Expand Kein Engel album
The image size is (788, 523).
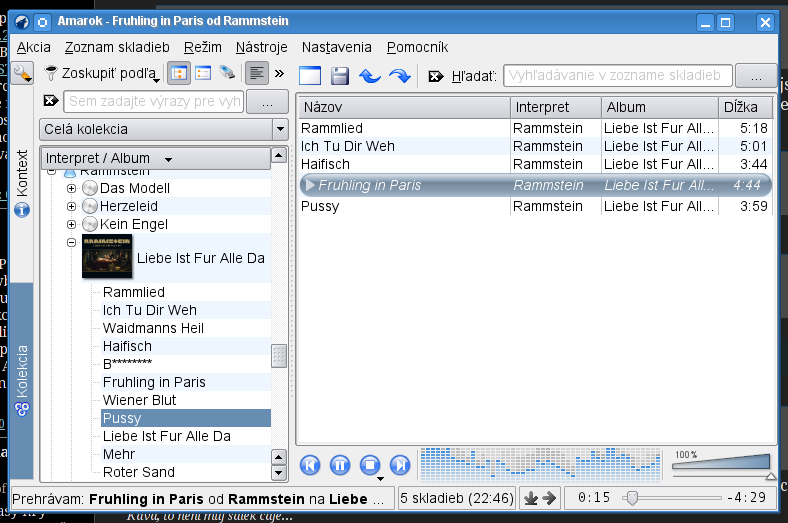click(71, 225)
